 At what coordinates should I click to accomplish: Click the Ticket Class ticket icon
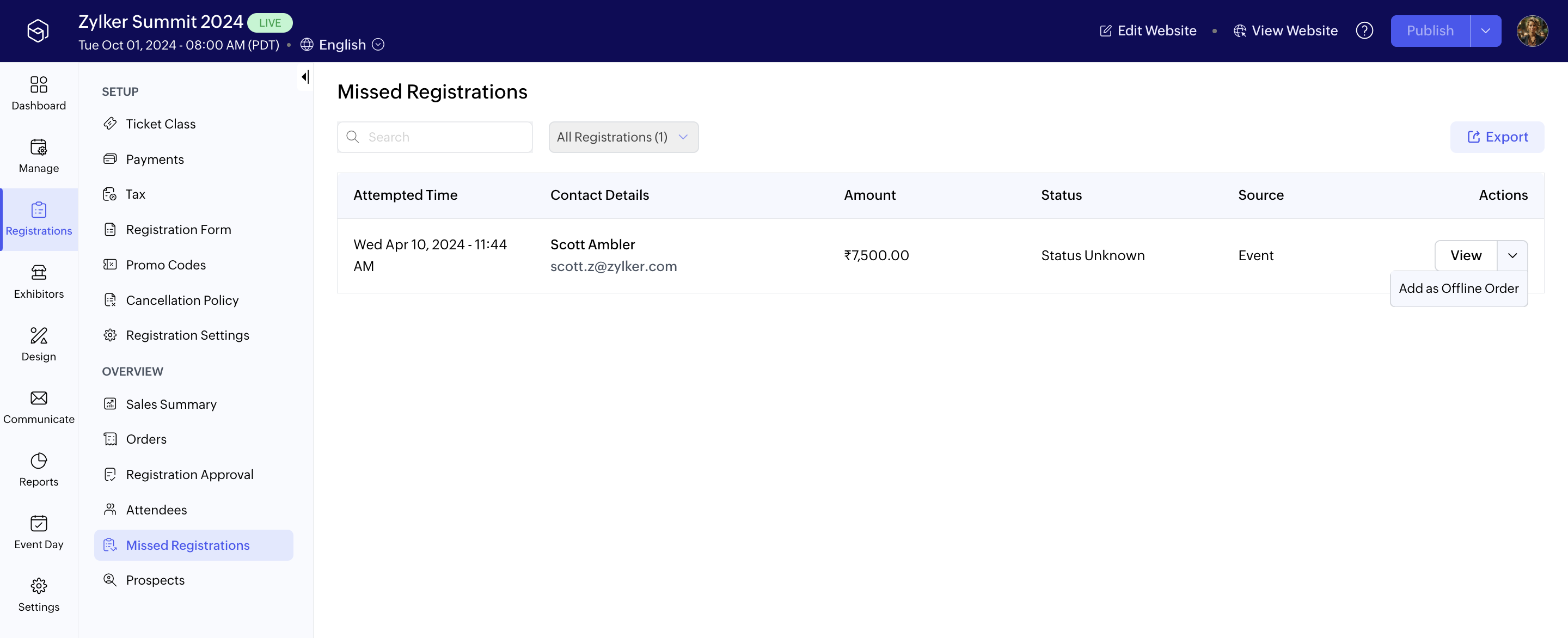[x=110, y=124]
